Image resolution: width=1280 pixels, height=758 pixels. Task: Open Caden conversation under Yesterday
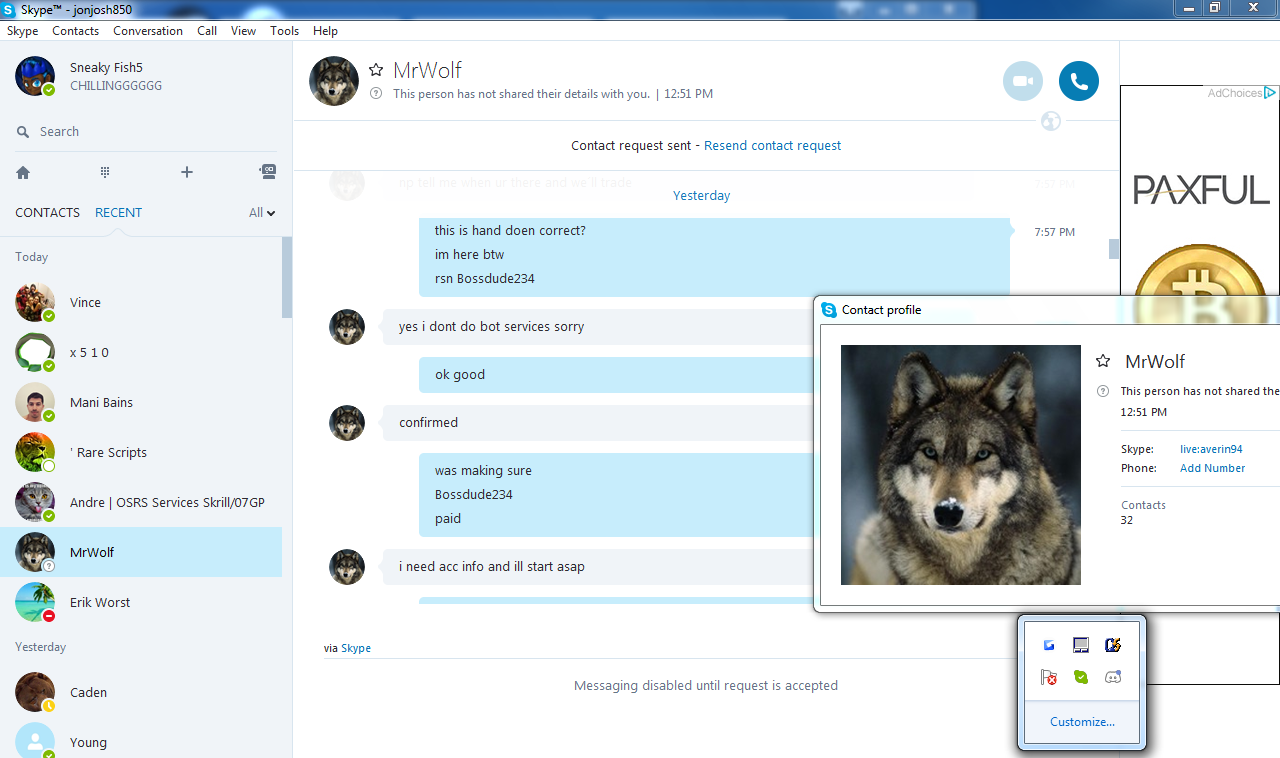pyautogui.click(x=141, y=692)
